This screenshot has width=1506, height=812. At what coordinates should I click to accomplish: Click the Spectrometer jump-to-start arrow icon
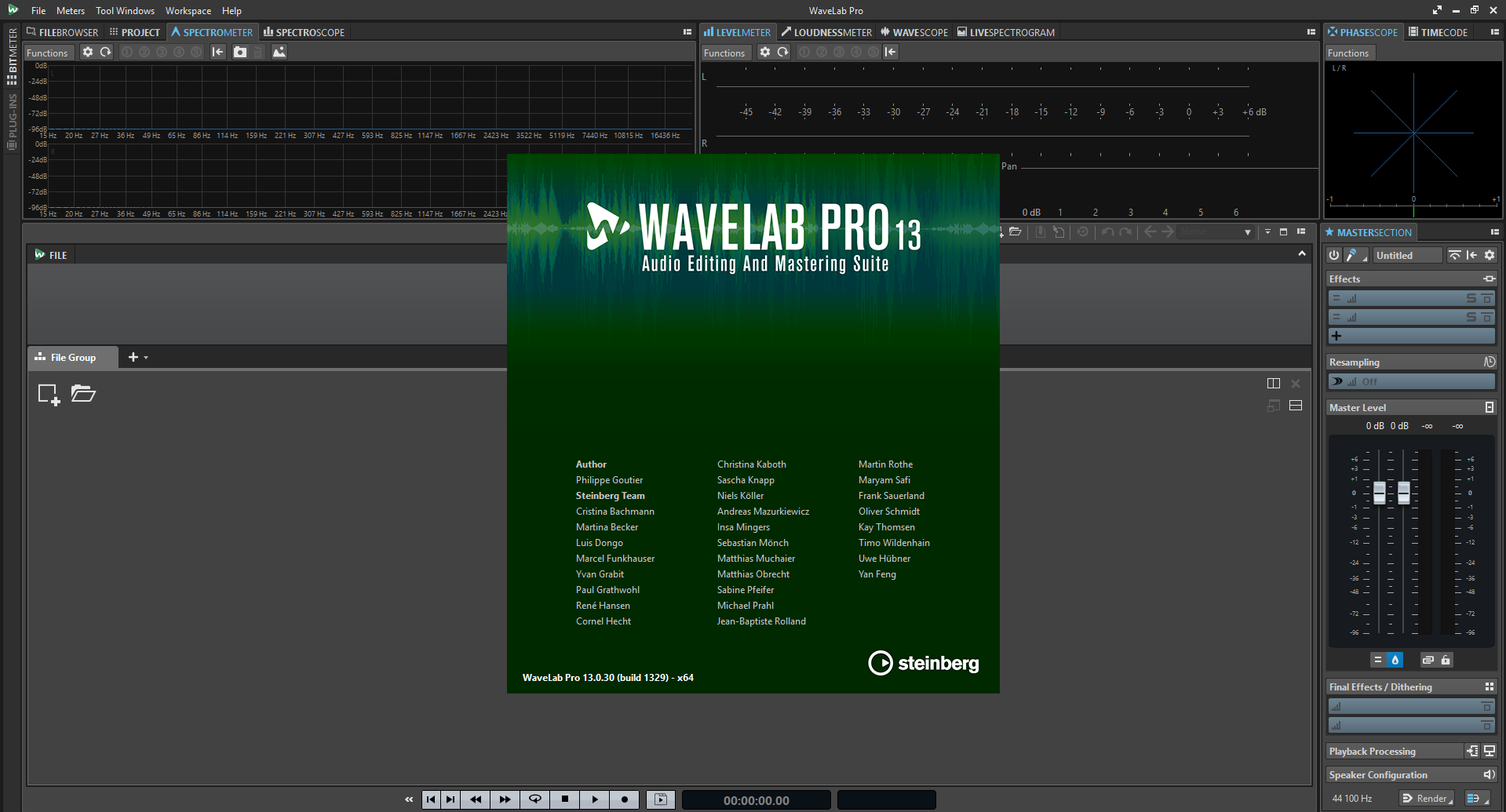(218, 52)
